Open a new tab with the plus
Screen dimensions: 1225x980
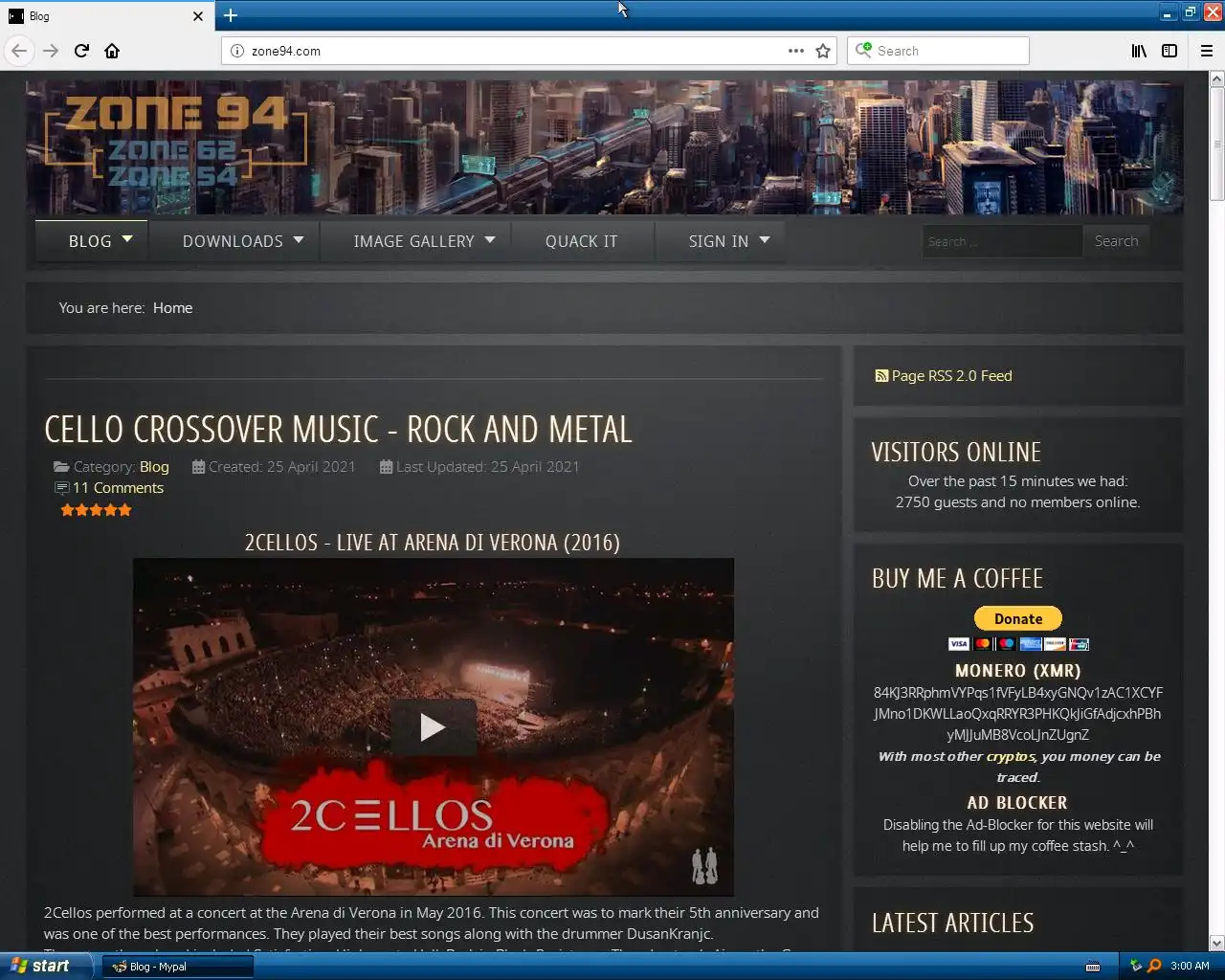(231, 15)
